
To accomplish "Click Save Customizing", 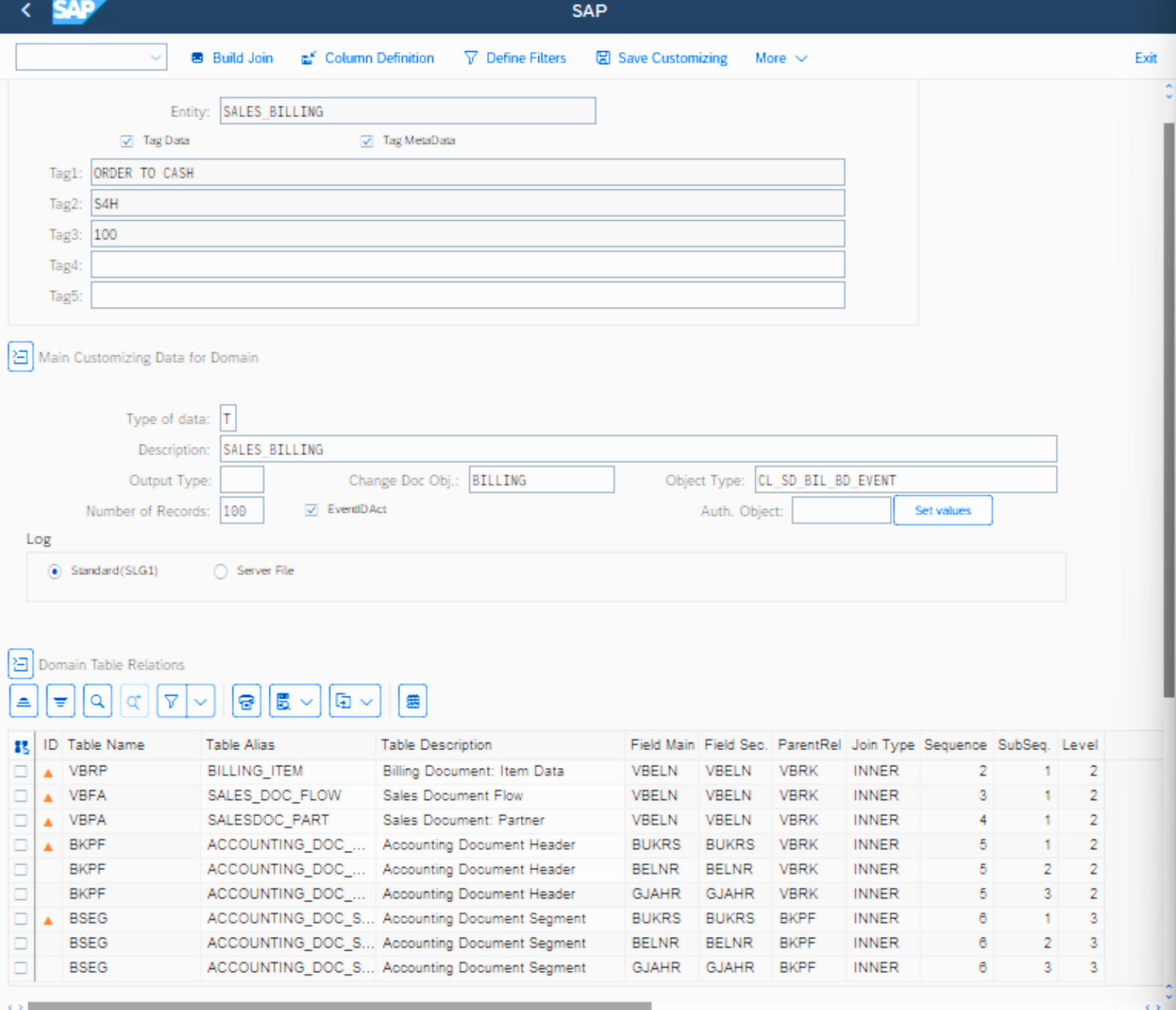I will click(661, 58).
